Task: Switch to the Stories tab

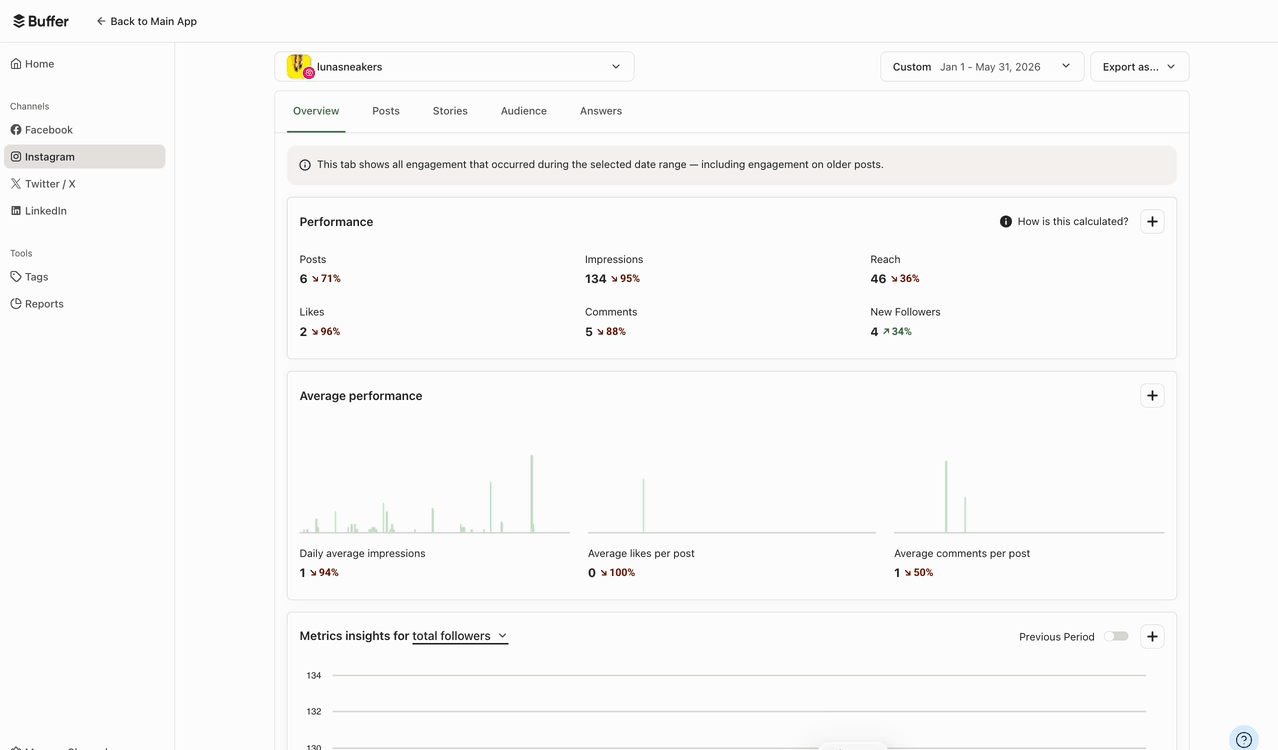Action: (450, 111)
